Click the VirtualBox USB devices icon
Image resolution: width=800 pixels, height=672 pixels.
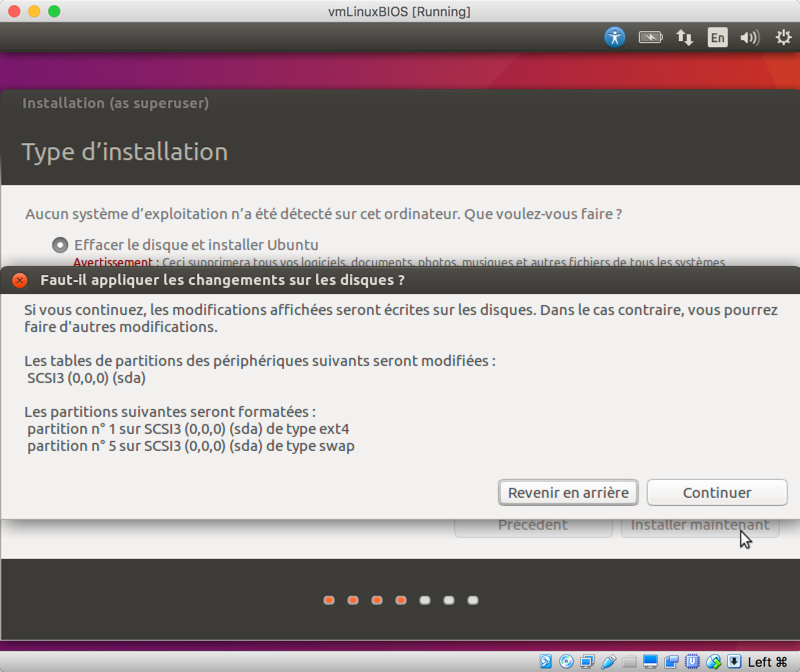tap(608, 662)
